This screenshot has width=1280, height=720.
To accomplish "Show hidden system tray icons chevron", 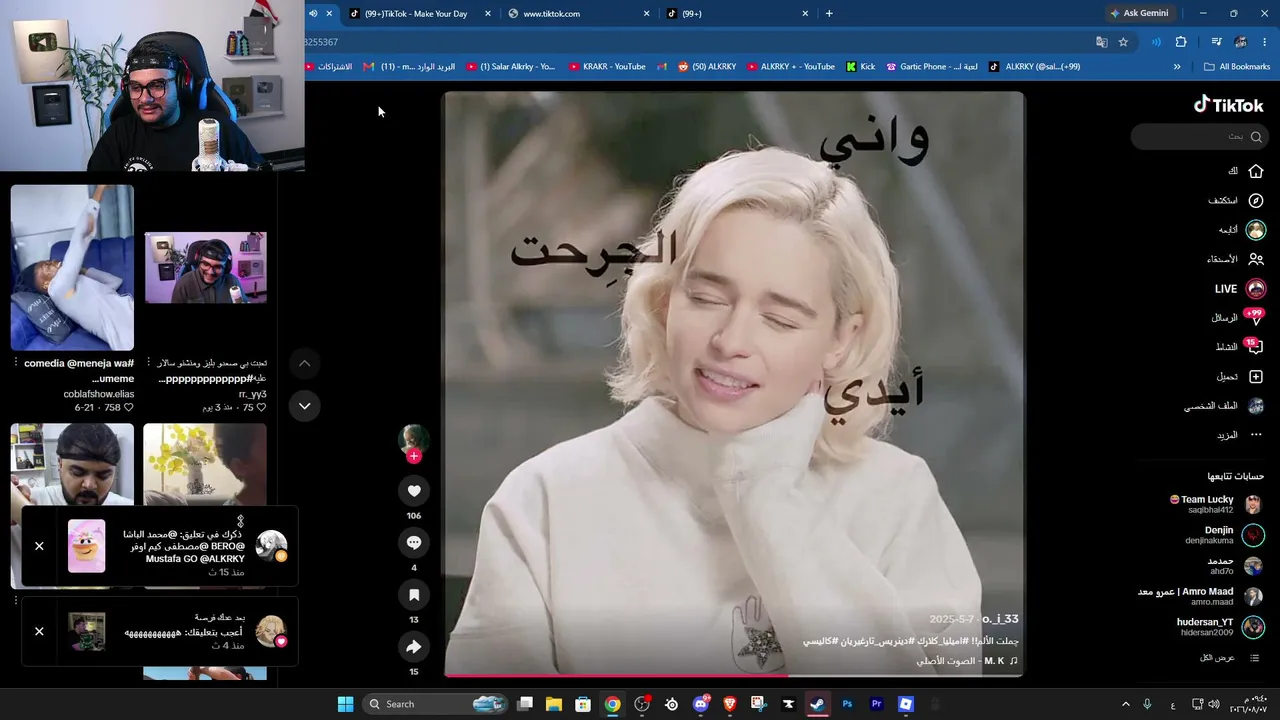I will (1125, 704).
